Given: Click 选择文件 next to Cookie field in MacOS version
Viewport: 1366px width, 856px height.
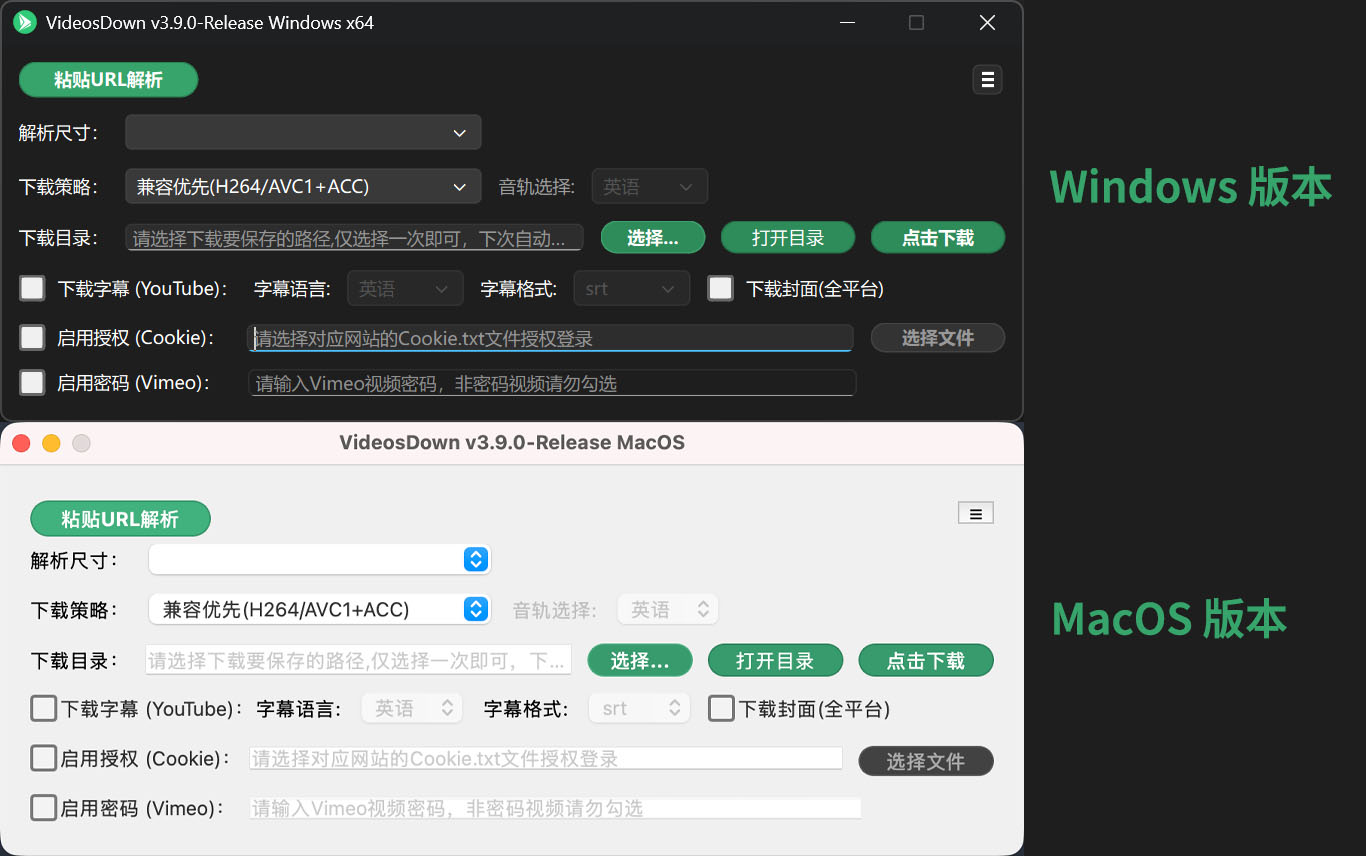Looking at the screenshot, I should pos(925,760).
